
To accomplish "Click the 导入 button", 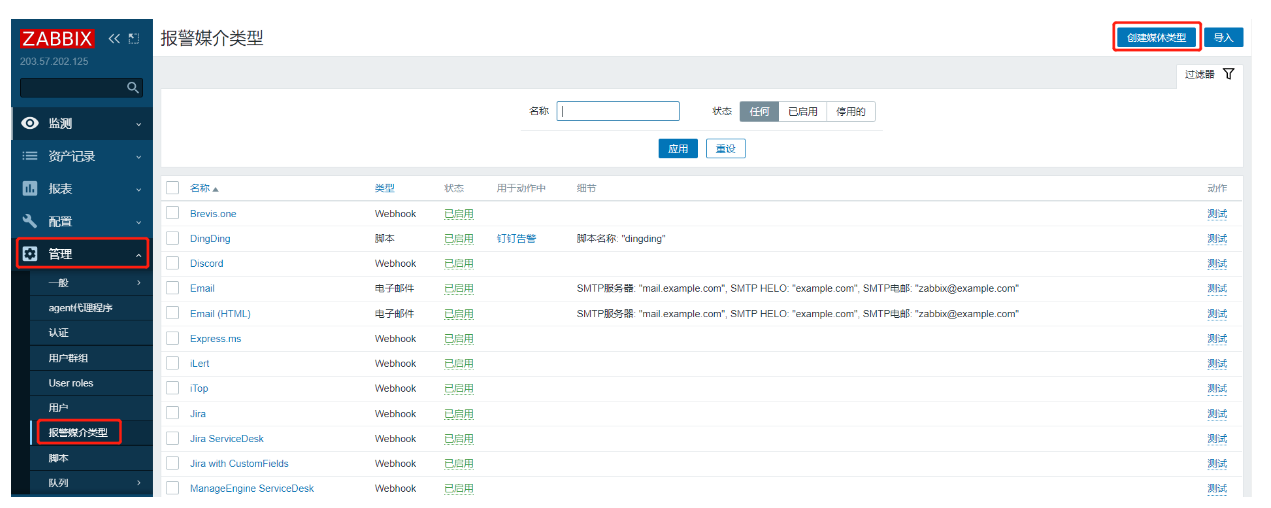I will (1223, 37).
